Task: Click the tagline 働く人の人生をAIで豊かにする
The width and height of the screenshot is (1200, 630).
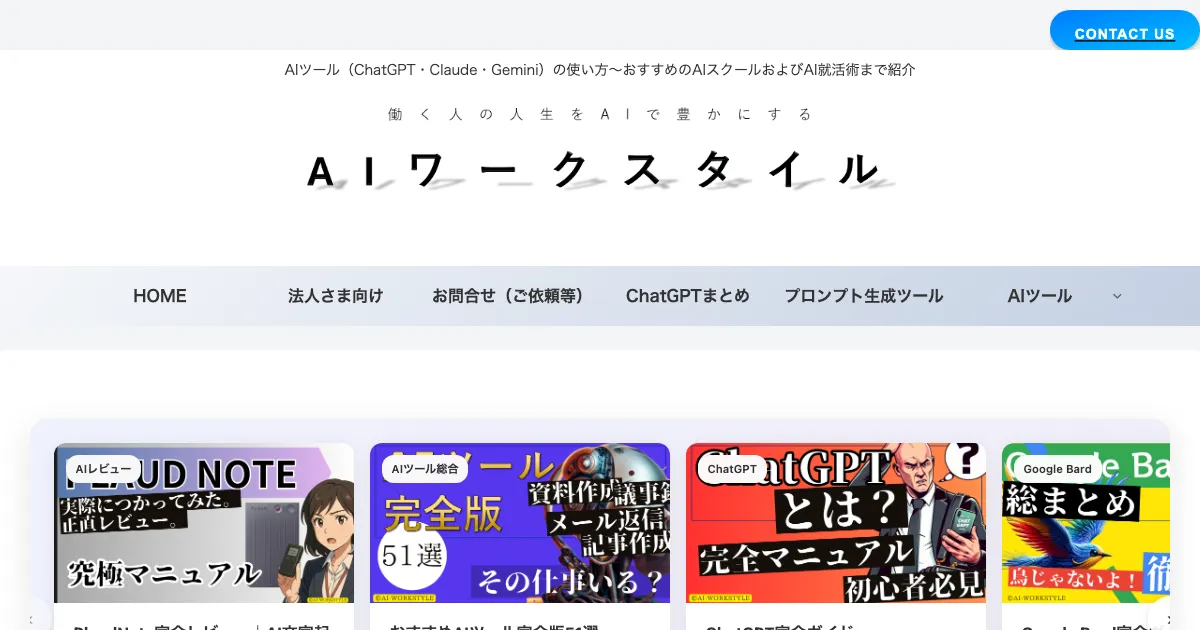Action: (x=600, y=114)
